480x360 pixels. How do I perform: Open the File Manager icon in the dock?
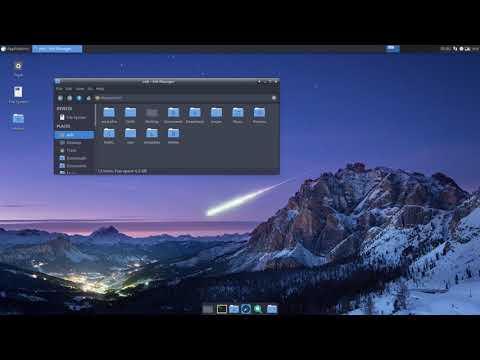pyautogui.click(x=234, y=309)
